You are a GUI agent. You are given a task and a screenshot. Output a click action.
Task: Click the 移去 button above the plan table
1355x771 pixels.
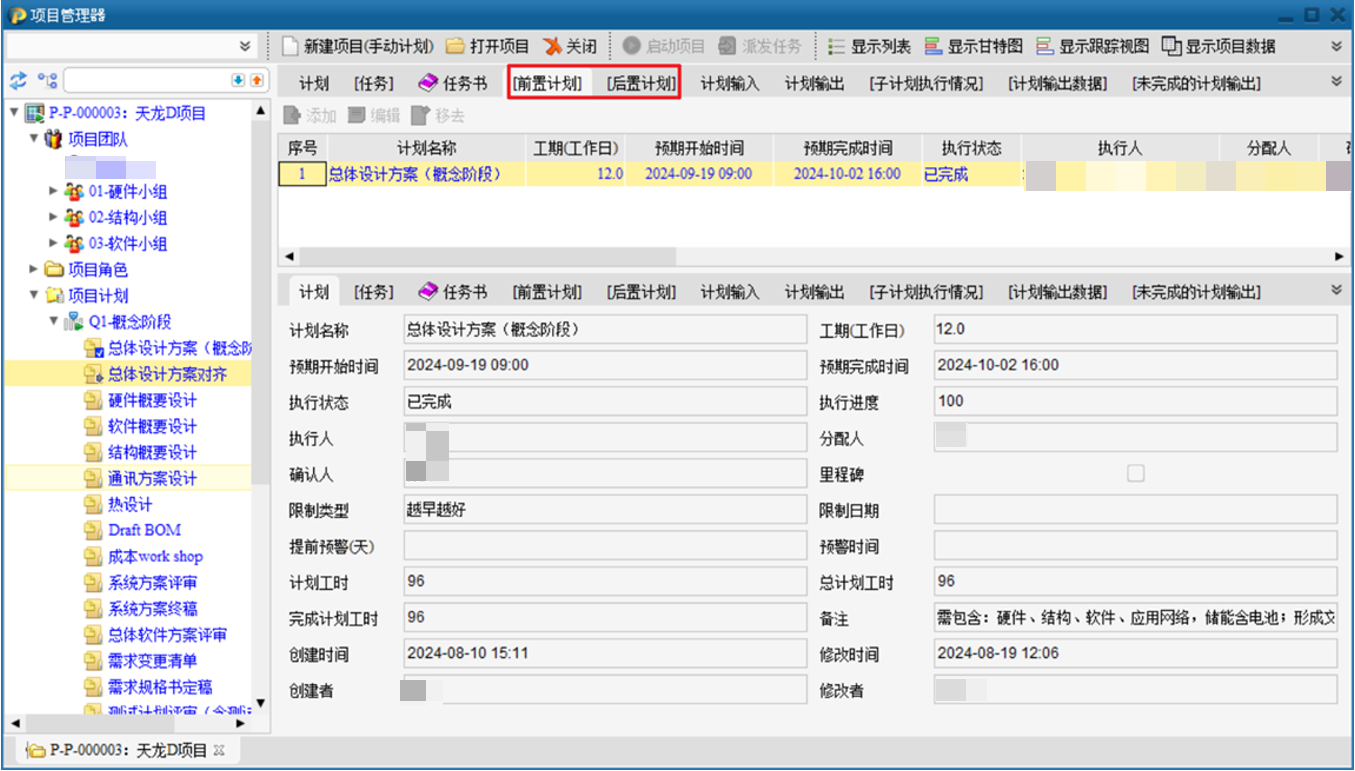coord(438,116)
